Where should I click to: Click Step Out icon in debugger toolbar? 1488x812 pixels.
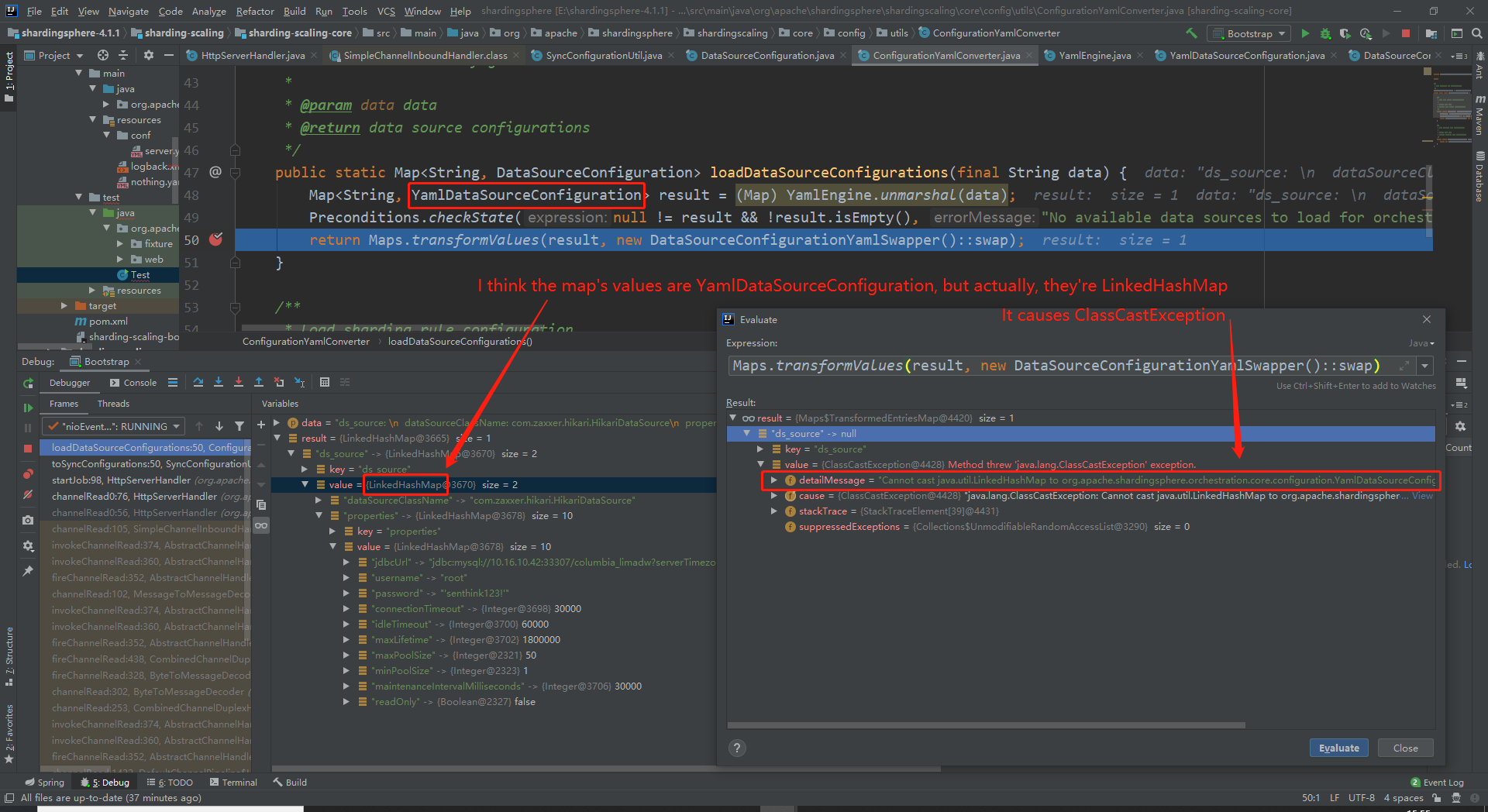259,382
